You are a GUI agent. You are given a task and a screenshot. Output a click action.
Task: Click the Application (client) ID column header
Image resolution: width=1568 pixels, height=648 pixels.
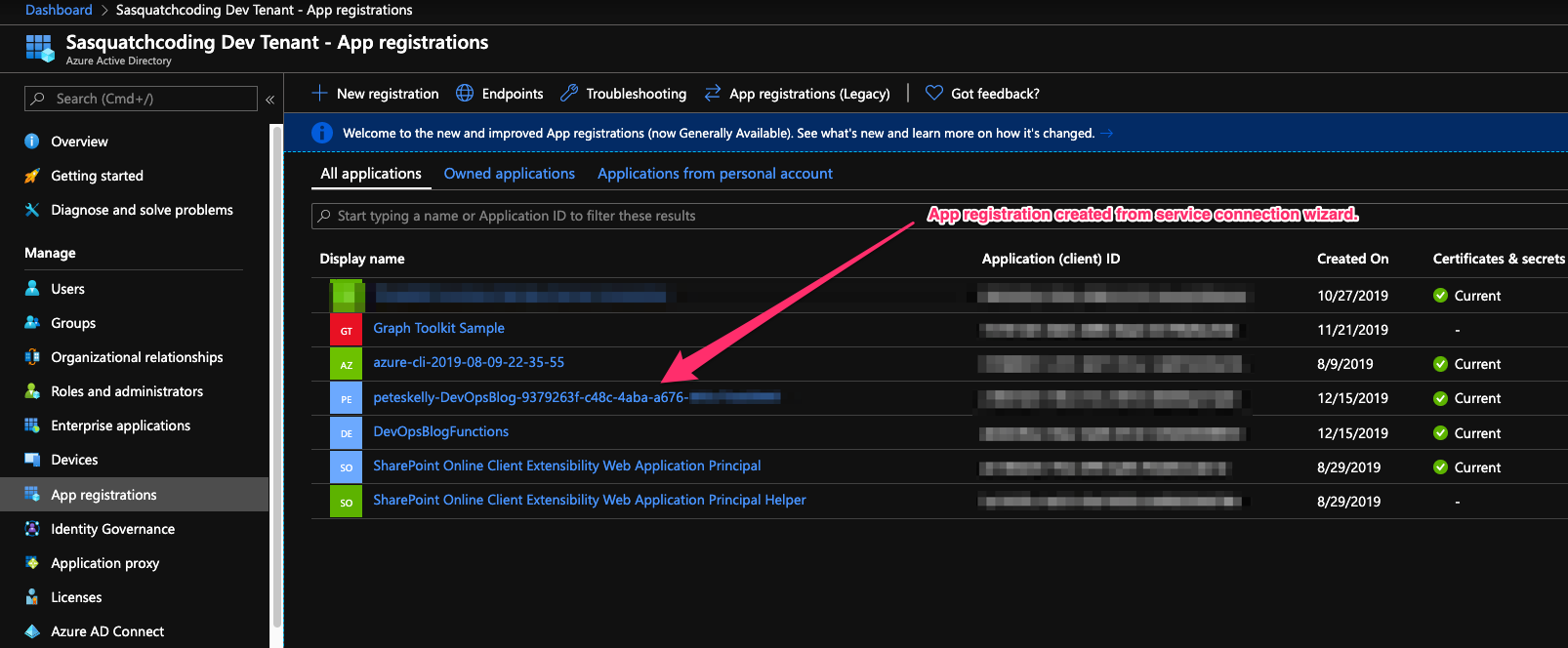coord(1051,259)
